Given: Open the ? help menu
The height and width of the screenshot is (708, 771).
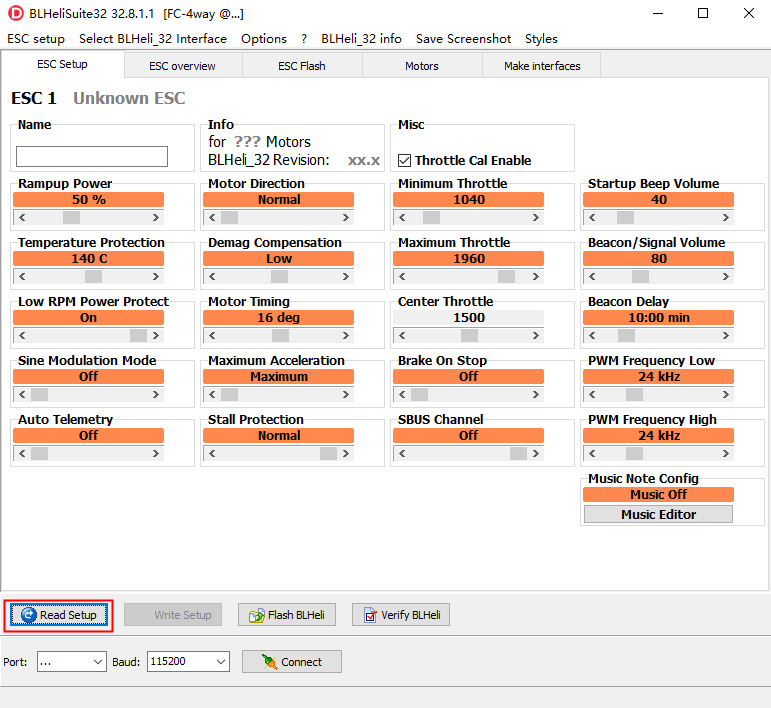Looking at the screenshot, I should pos(304,39).
